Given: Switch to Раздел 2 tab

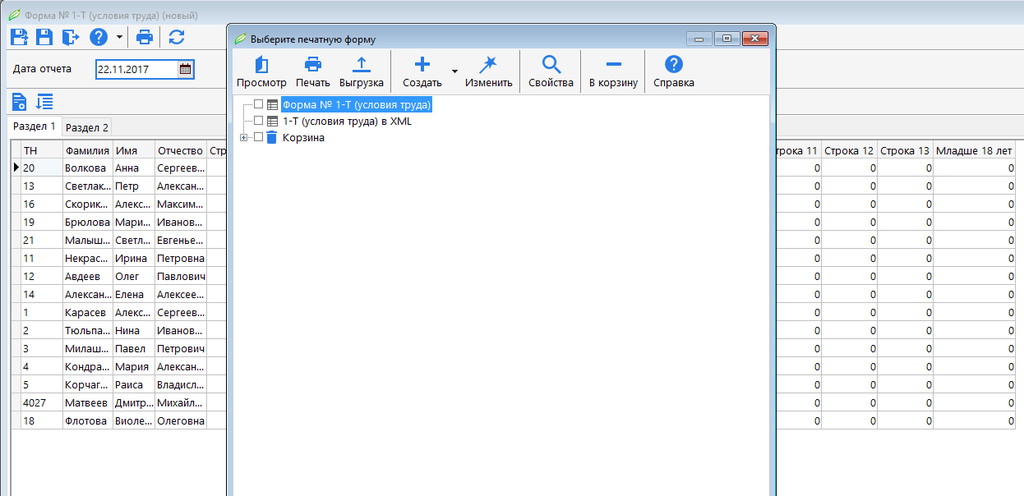Looking at the screenshot, I should click(88, 127).
